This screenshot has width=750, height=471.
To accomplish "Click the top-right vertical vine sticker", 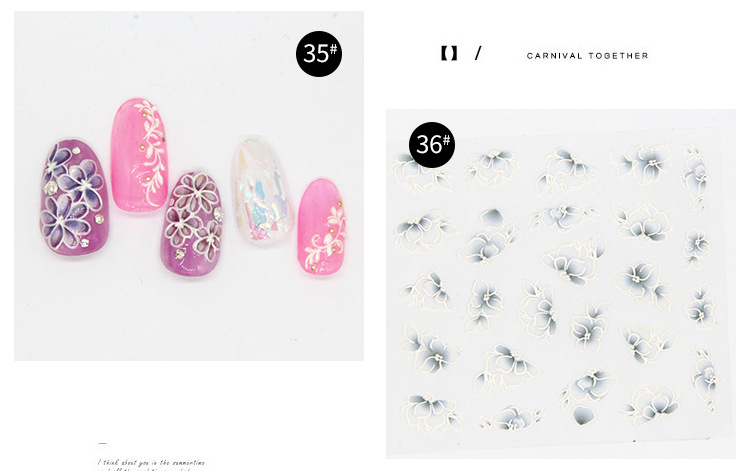I will (696, 178).
